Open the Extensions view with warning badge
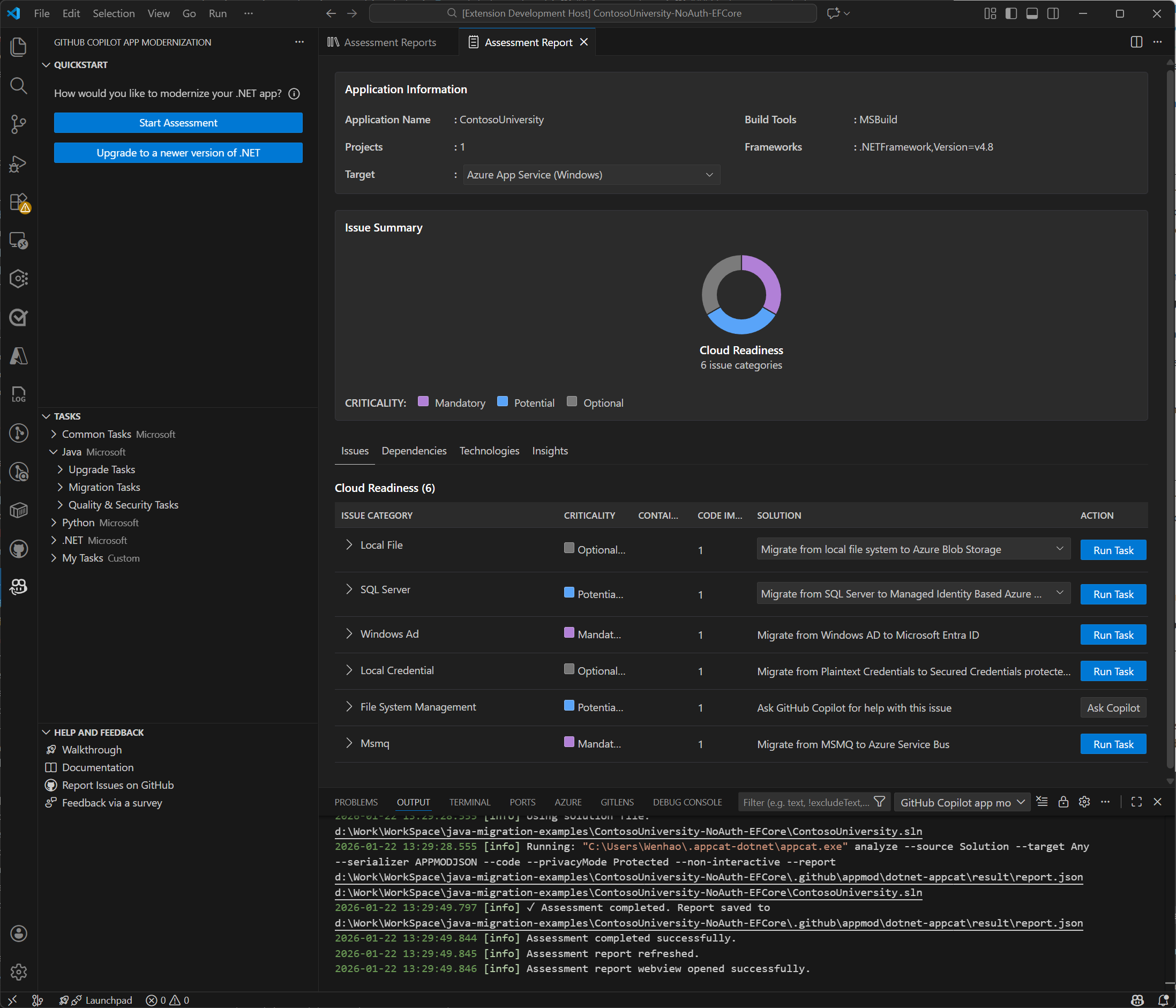1176x1008 pixels. [x=19, y=201]
